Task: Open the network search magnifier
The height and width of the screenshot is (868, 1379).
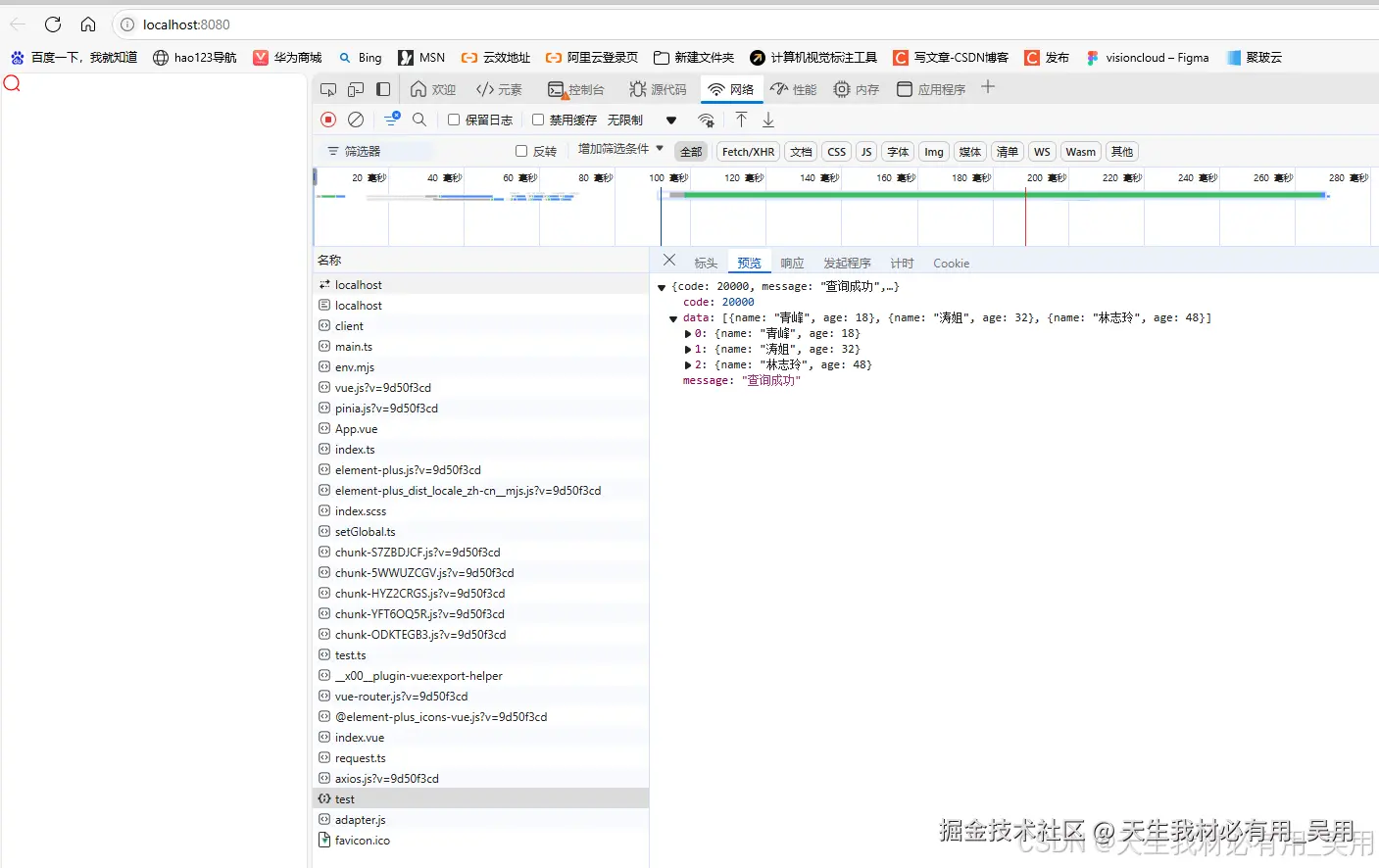Action: click(x=419, y=119)
